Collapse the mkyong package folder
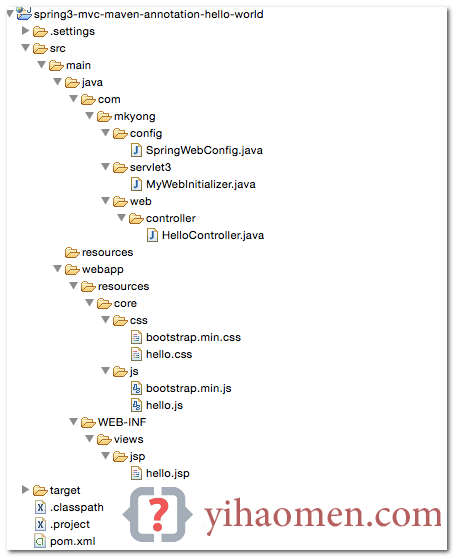The width and height of the screenshot is (454, 557). coord(90,116)
